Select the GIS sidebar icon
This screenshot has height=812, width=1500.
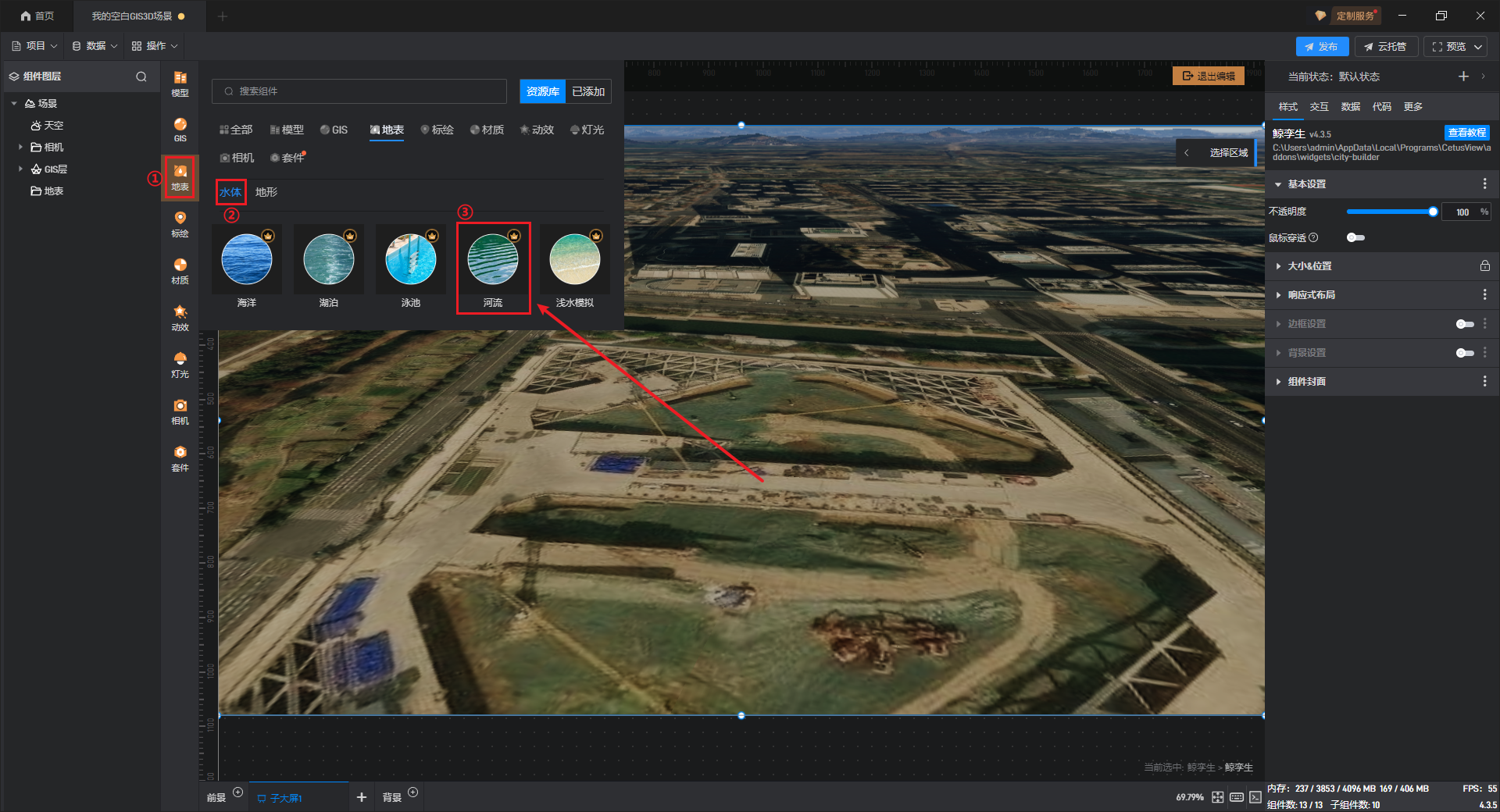pos(180,130)
